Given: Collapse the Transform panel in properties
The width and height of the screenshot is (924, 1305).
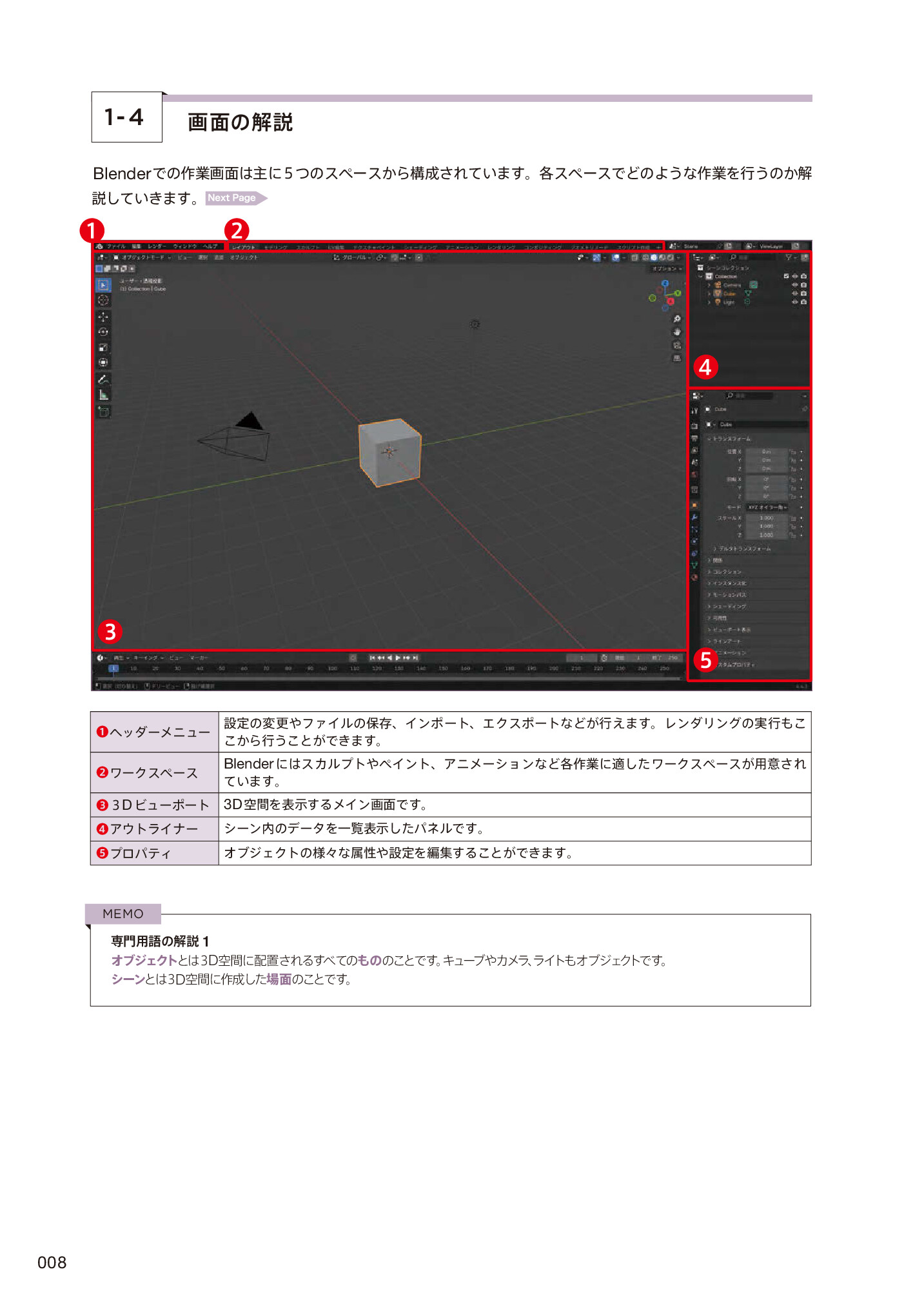Looking at the screenshot, I should click(730, 439).
